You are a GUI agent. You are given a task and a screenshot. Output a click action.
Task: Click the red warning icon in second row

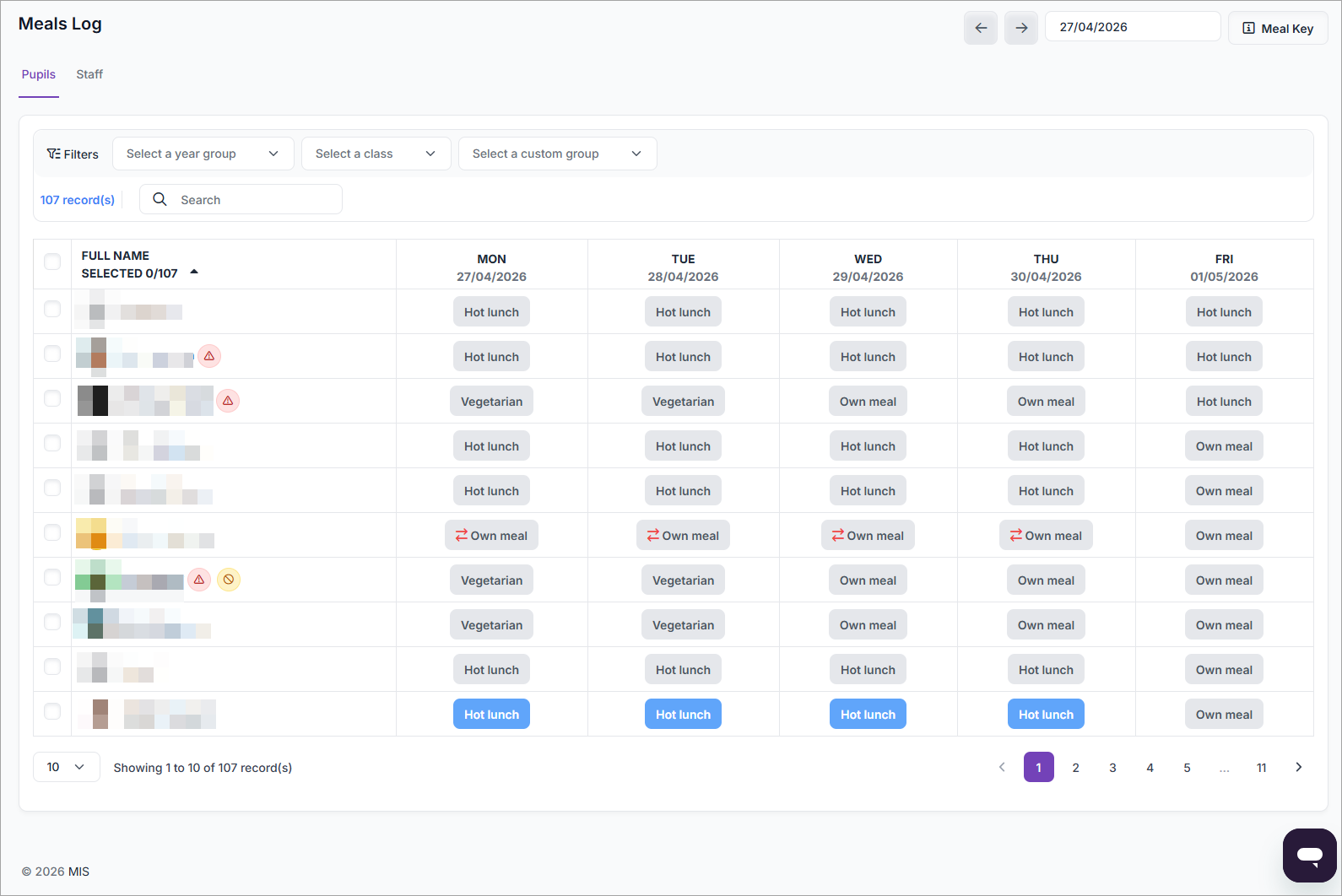(x=209, y=356)
